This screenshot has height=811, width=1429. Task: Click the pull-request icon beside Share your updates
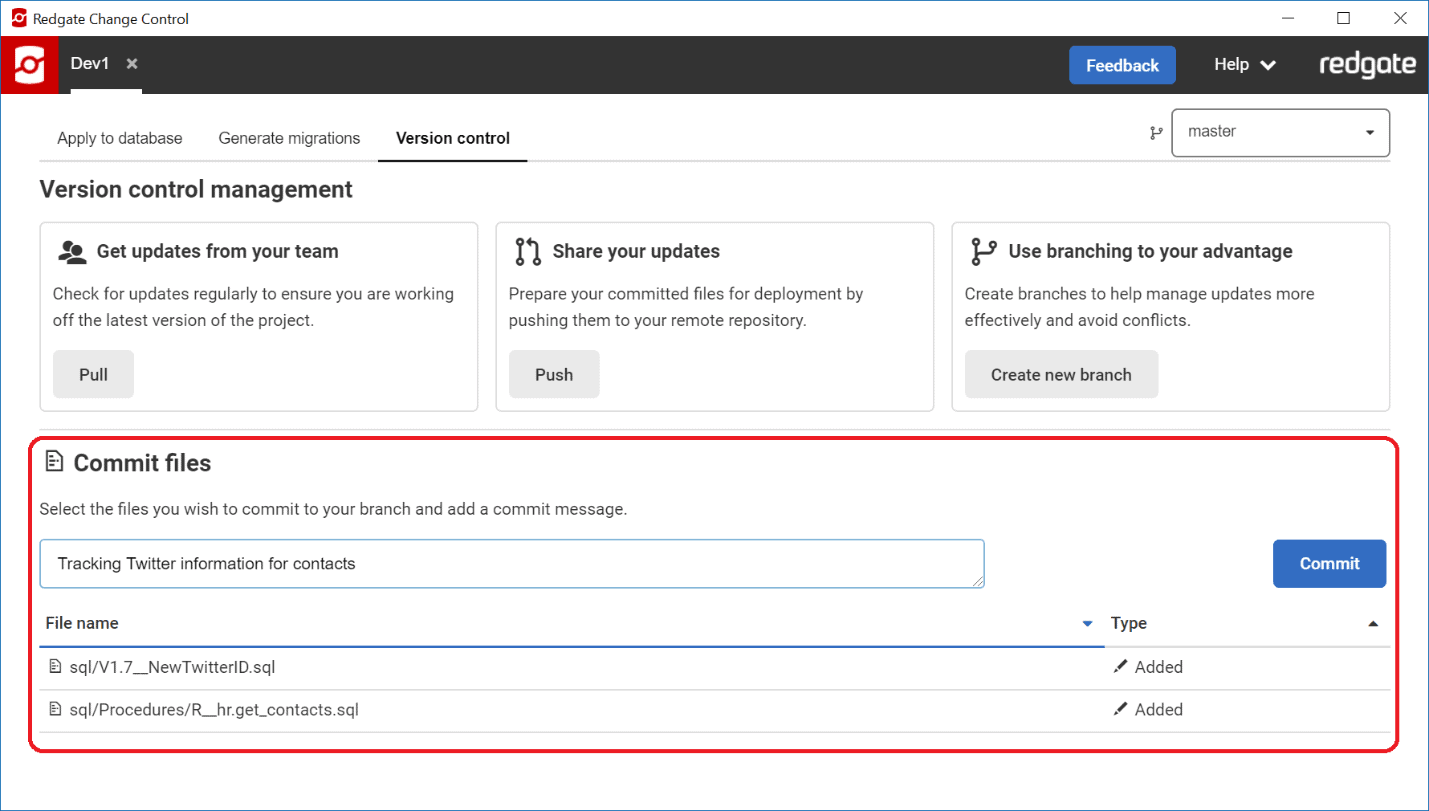pyautogui.click(x=527, y=252)
